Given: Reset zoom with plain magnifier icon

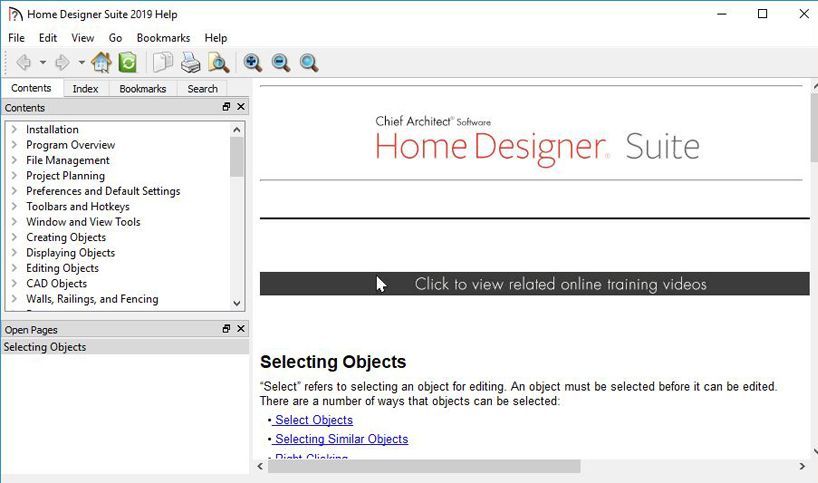Looking at the screenshot, I should coord(309,63).
